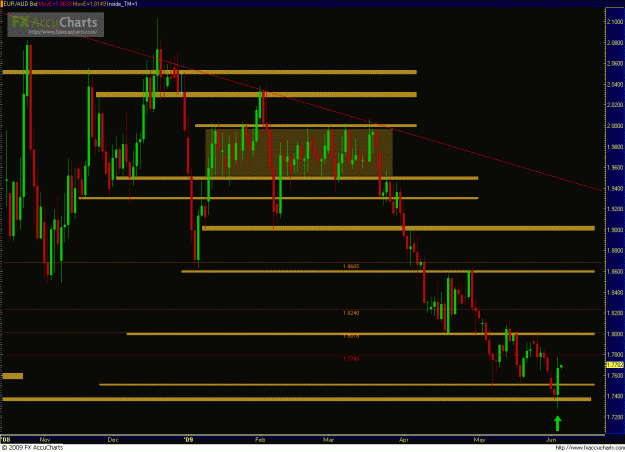Screen dimensions: 625x452
Task: Click the 2.1000 price axis label
Action: click(615, 22)
